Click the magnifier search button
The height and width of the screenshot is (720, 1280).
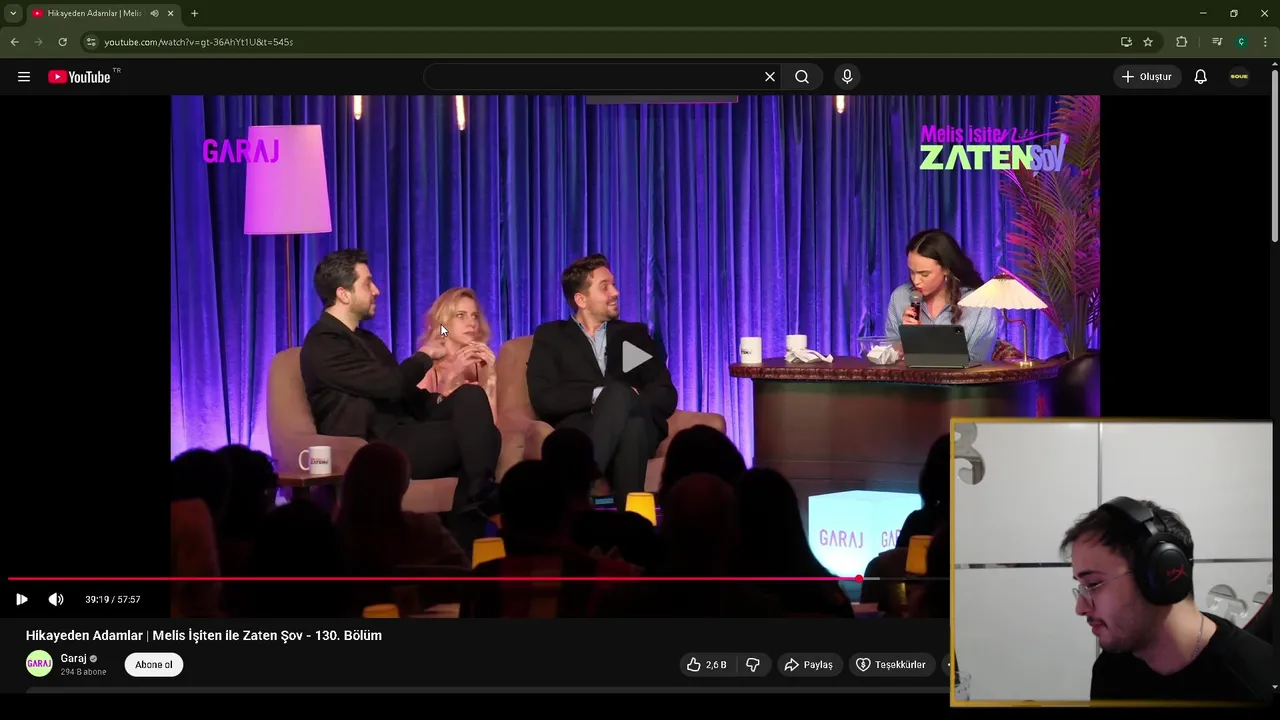(802, 77)
